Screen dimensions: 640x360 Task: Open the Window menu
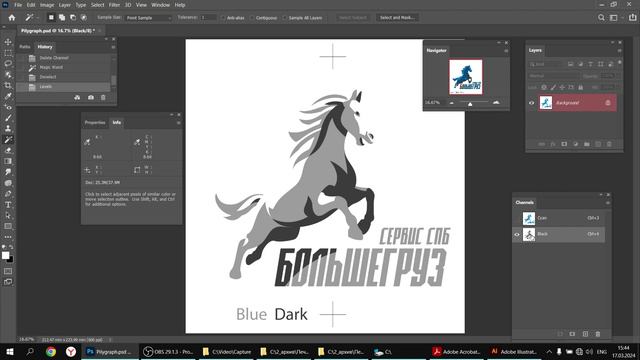160,5
